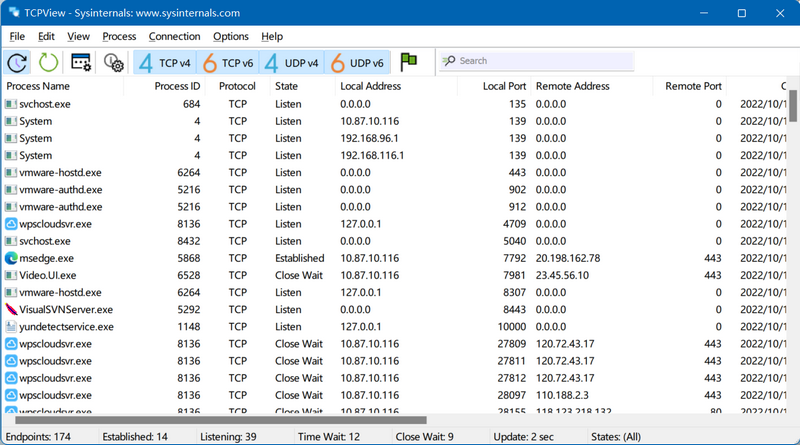Image resolution: width=800 pixels, height=445 pixels.
Task: Click Update: 2 sec in status bar
Action: coord(523,437)
